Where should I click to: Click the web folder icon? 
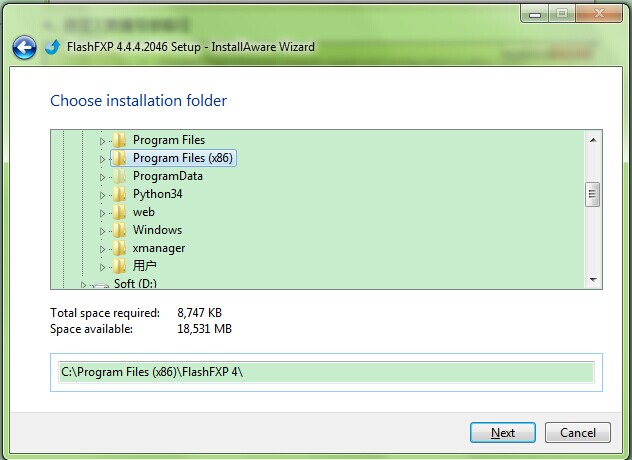point(119,212)
